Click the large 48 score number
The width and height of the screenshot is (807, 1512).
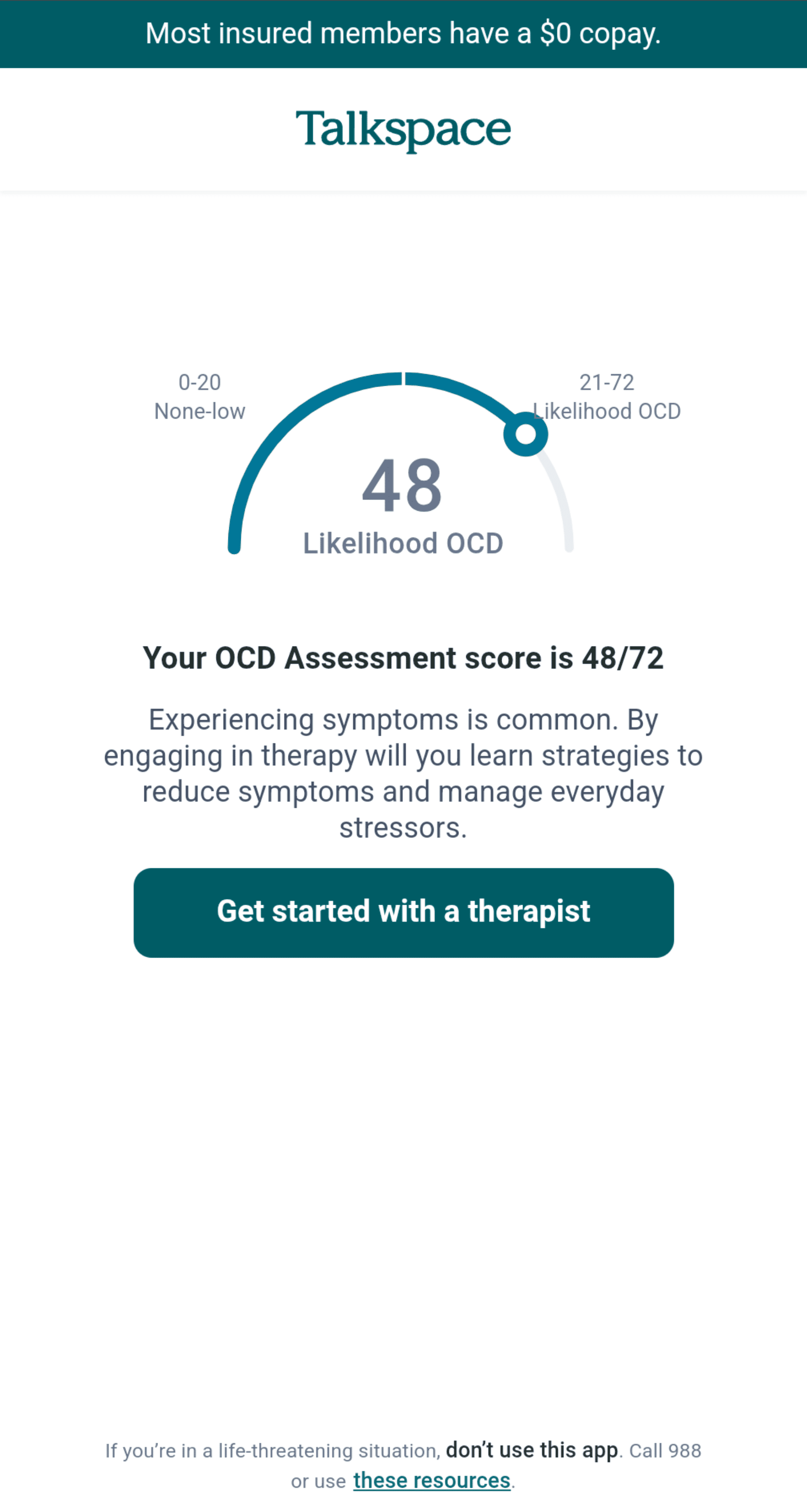pyautogui.click(x=402, y=486)
